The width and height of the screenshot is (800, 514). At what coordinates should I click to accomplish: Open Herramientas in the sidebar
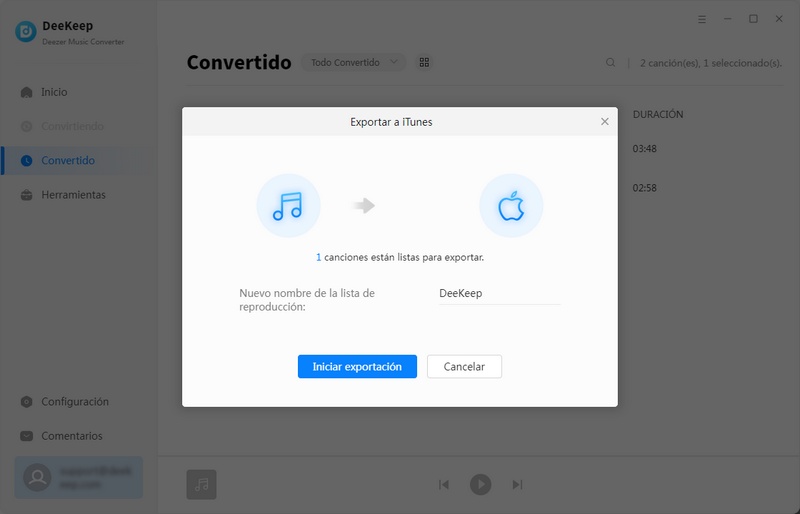pyautogui.click(x=71, y=194)
